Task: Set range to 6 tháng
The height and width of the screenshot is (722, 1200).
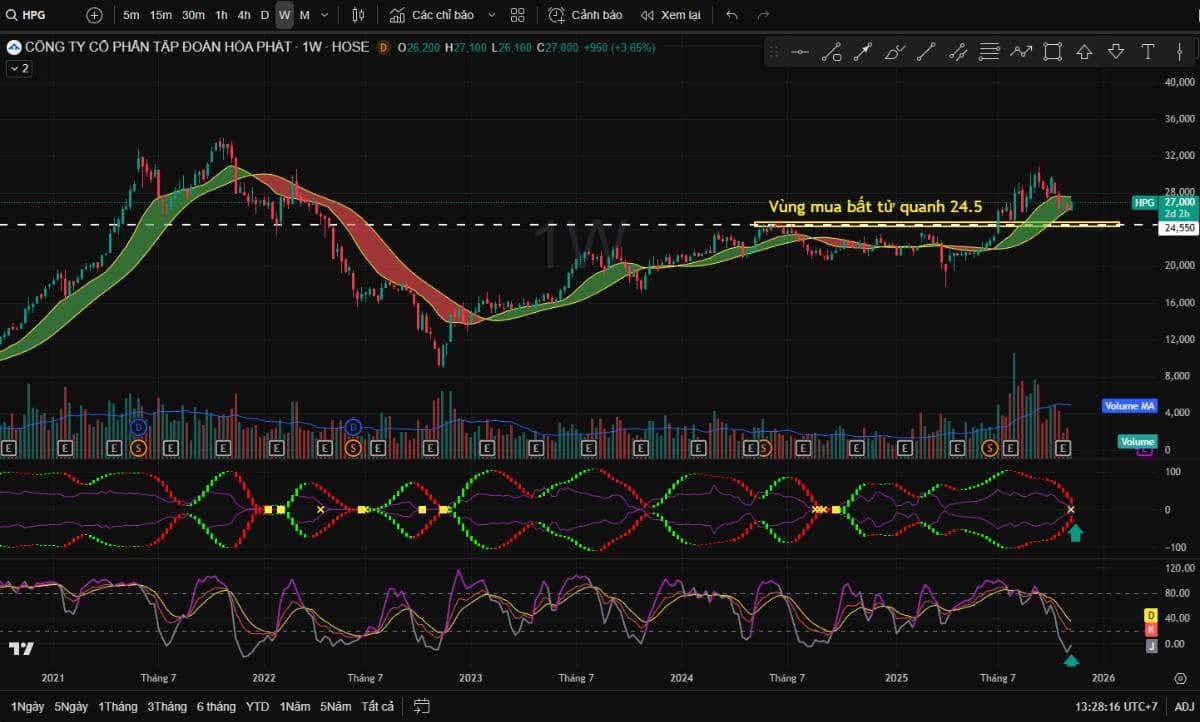Action: pyautogui.click(x=216, y=706)
